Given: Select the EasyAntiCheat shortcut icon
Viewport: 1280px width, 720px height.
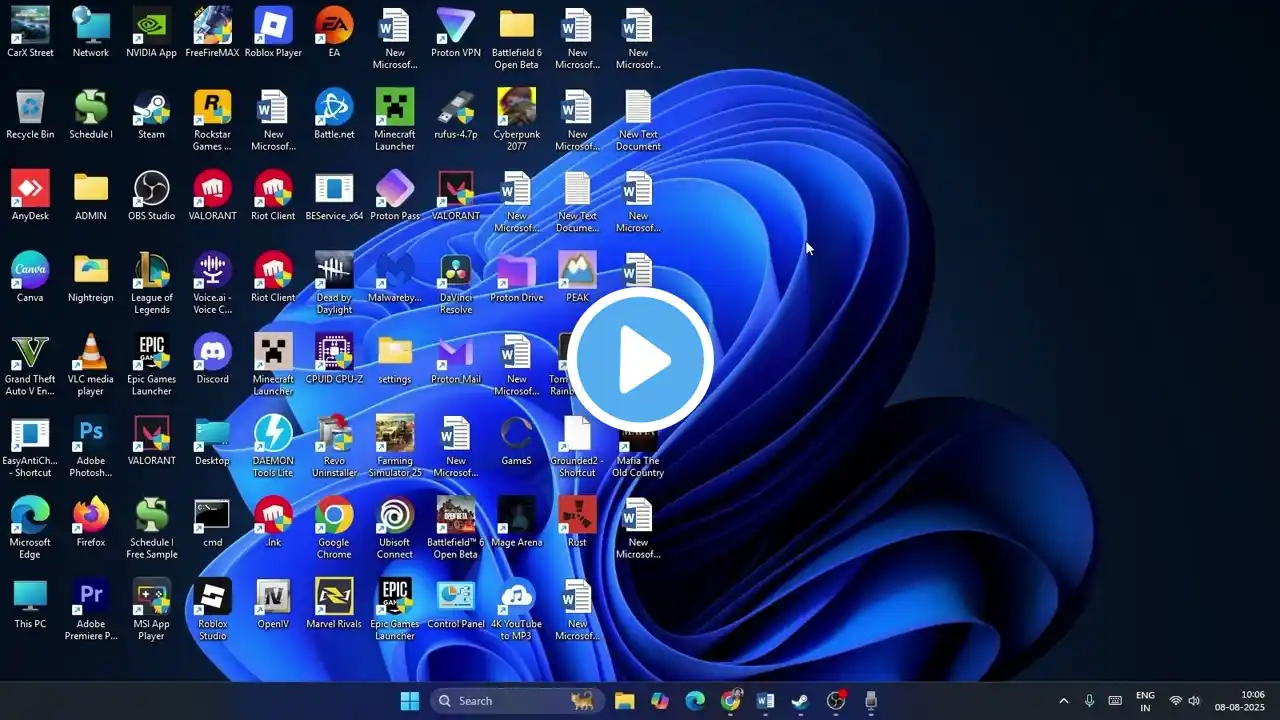Looking at the screenshot, I should point(30,446).
